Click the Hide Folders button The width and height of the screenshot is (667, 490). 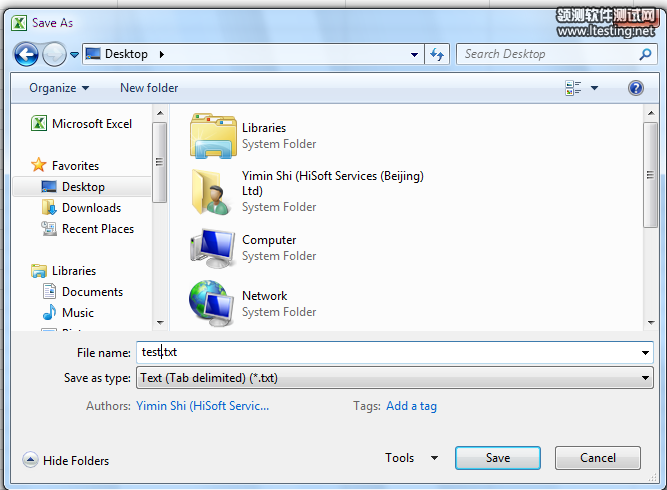[x=66, y=460]
